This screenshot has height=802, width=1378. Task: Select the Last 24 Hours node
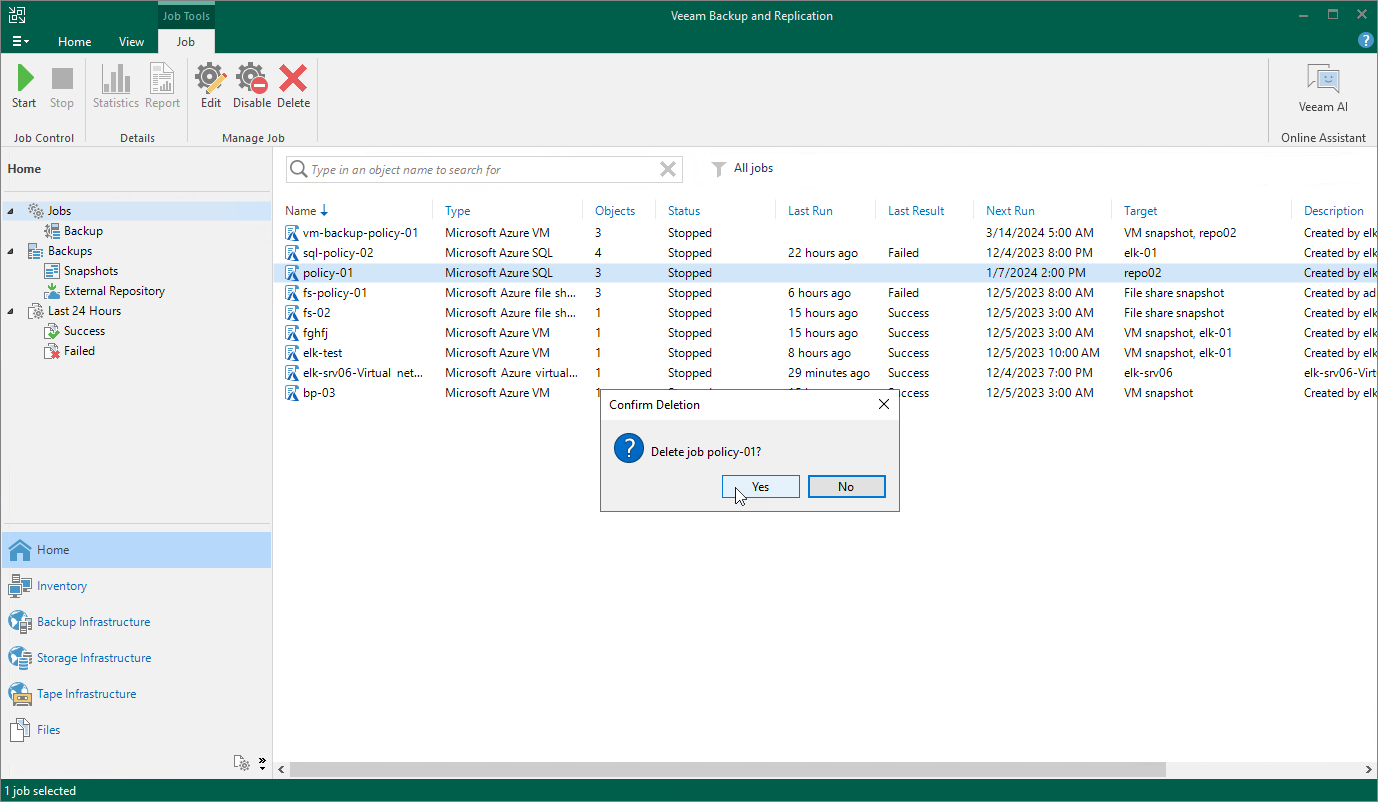click(x=84, y=311)
